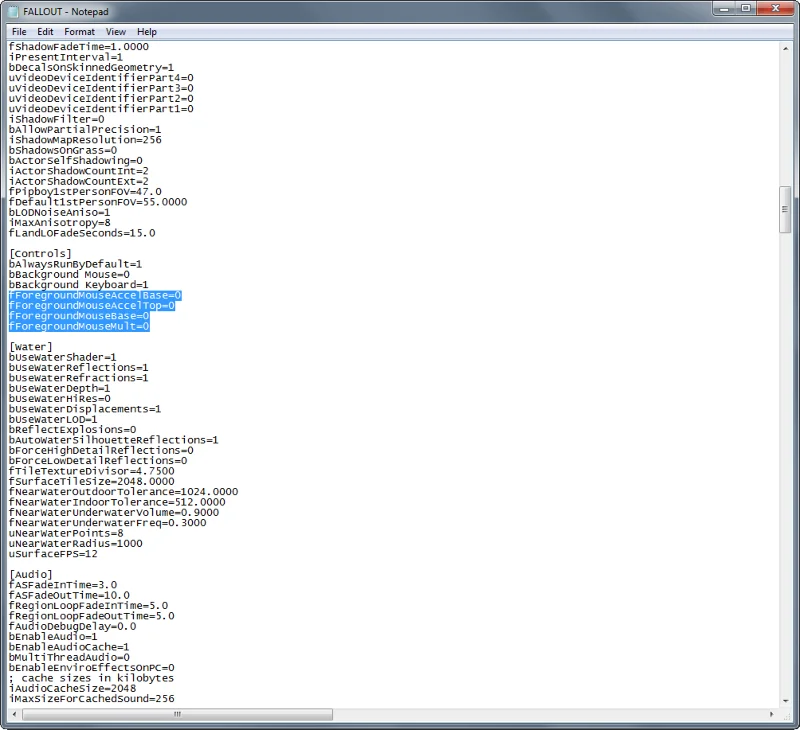The width and height of the screenshot is (800, 730).
Task: Click the line bEnableEnviroEffectsOnPC=0
Action: tap(91, 668)
